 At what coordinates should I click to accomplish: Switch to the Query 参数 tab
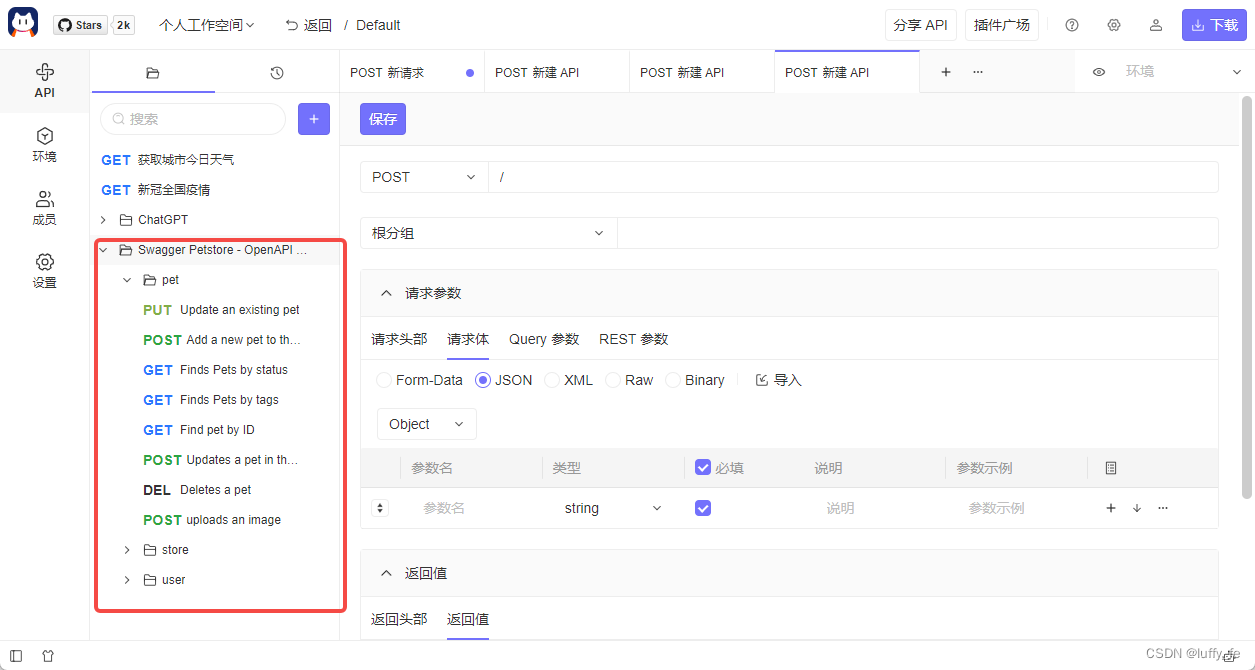[x=543, y=339]
